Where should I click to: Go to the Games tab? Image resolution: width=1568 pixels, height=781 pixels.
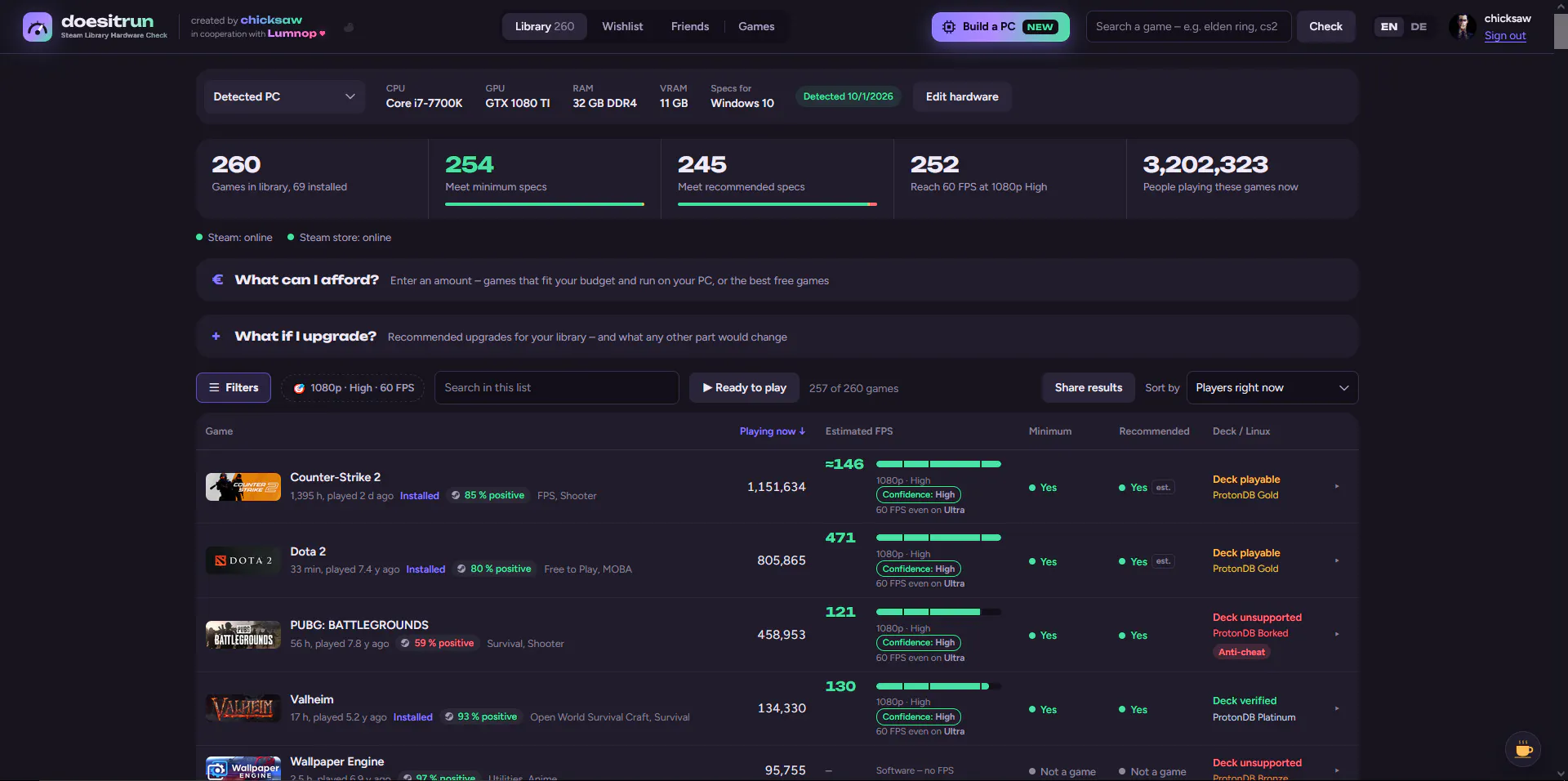click(756, 26)
